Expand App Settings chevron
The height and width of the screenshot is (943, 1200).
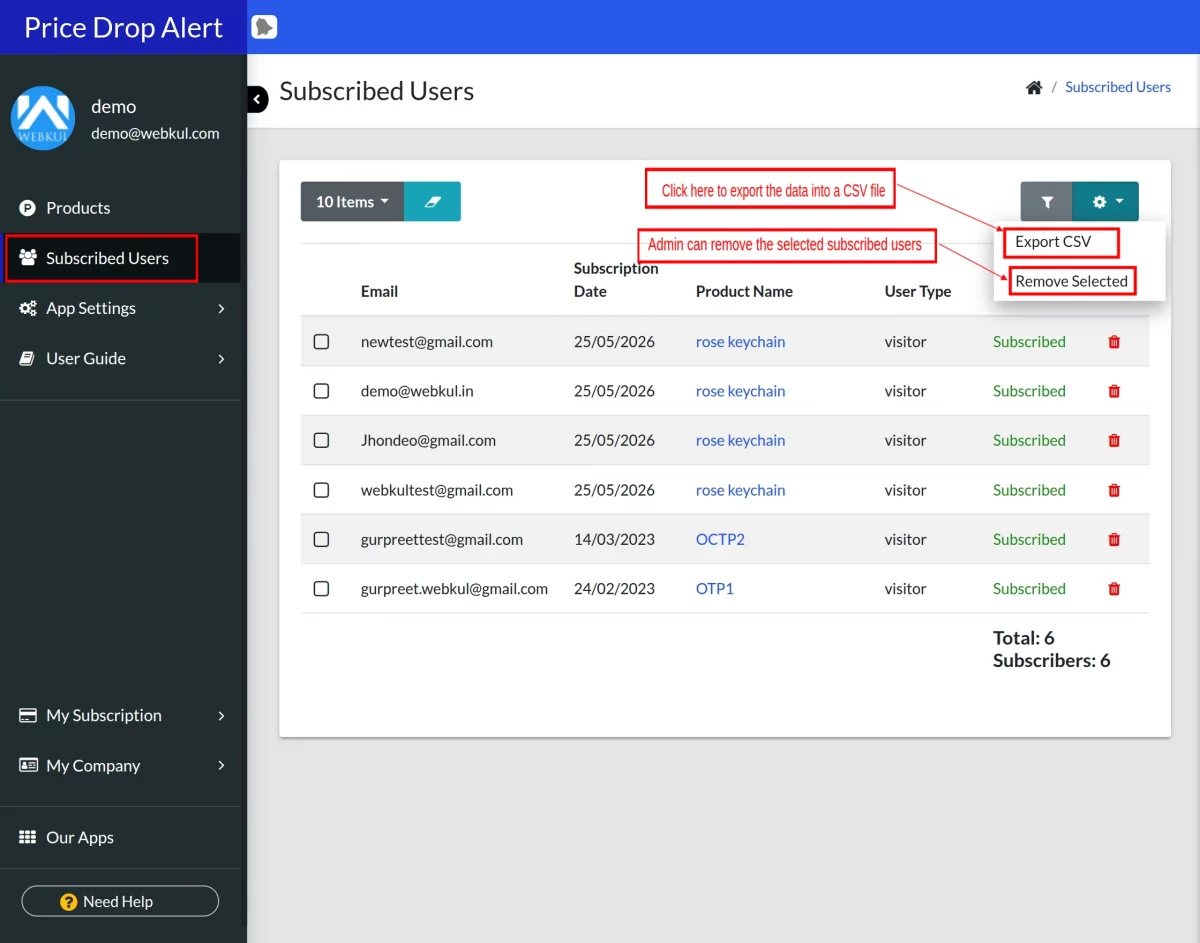(221, 308)
